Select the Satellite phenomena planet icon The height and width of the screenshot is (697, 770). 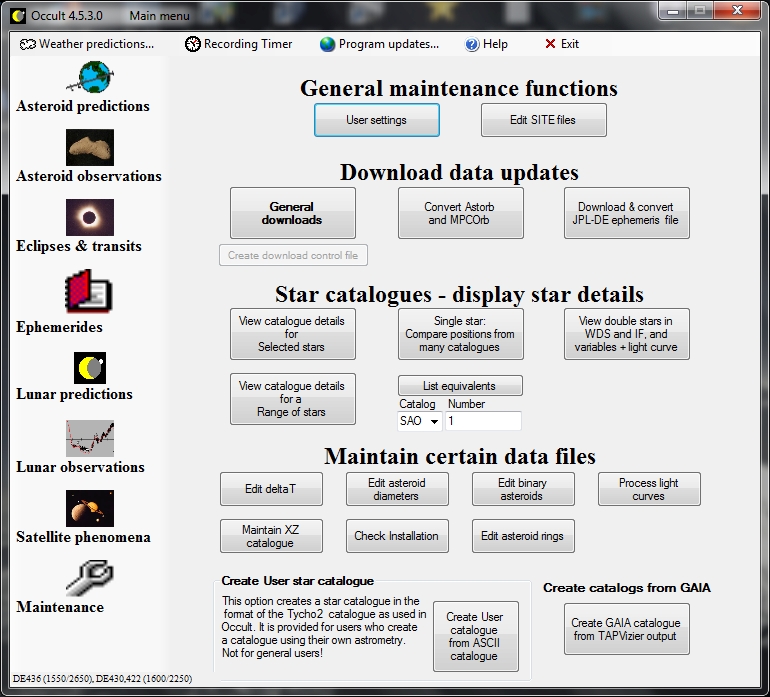point(90,508)
